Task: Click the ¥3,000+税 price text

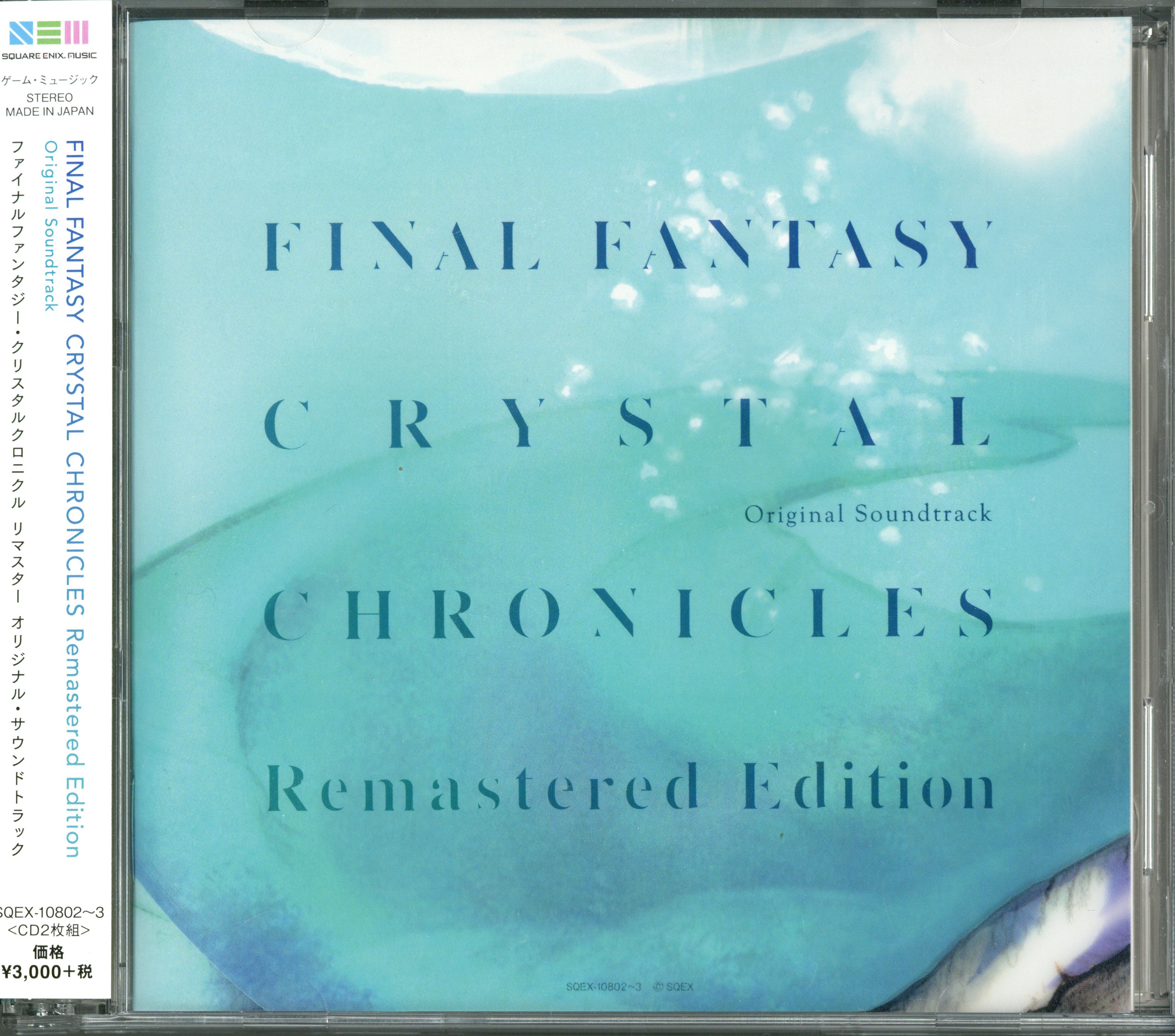Action: [47, 971]
